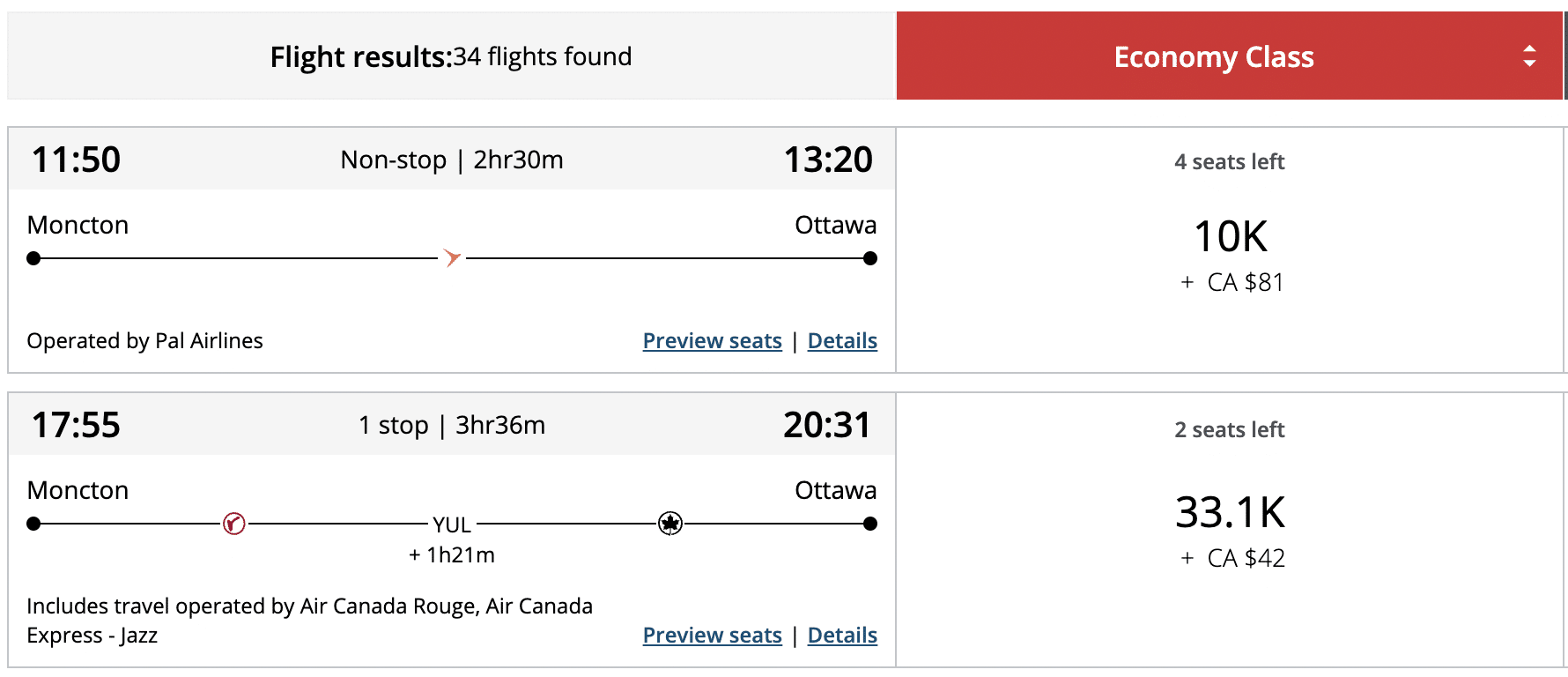Viewport: 1568px width, 677px height.
Task: Click the Ottawa destination dot on non-stop flight
Action: (x=870, y=258)
